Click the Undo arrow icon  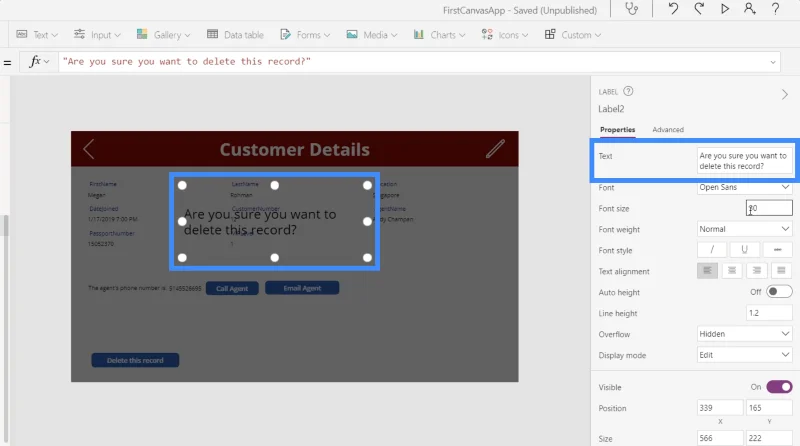(673, 9)
